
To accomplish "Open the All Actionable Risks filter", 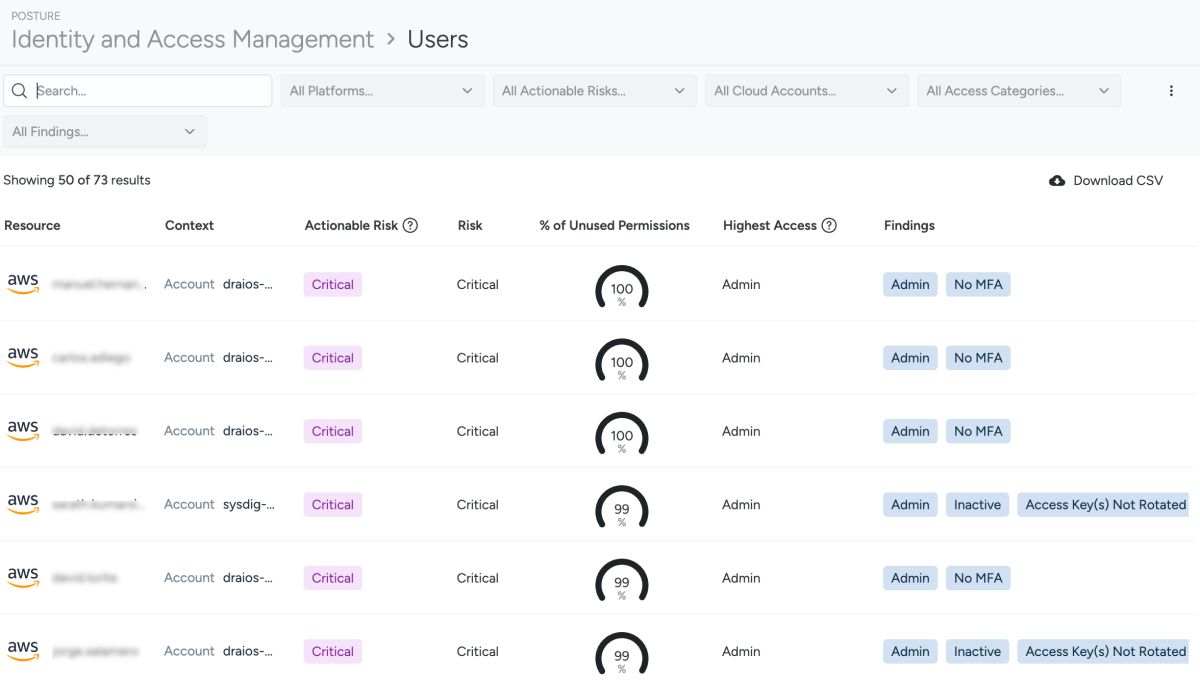I will pyautogui.click(x=594, y=91).
